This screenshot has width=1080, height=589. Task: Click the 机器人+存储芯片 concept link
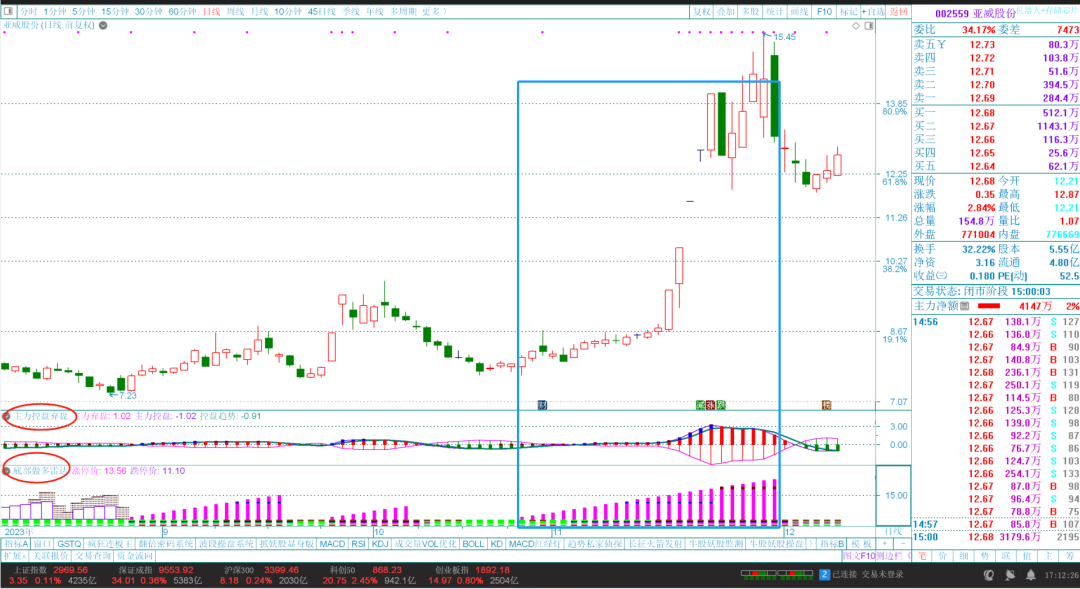1048,11
